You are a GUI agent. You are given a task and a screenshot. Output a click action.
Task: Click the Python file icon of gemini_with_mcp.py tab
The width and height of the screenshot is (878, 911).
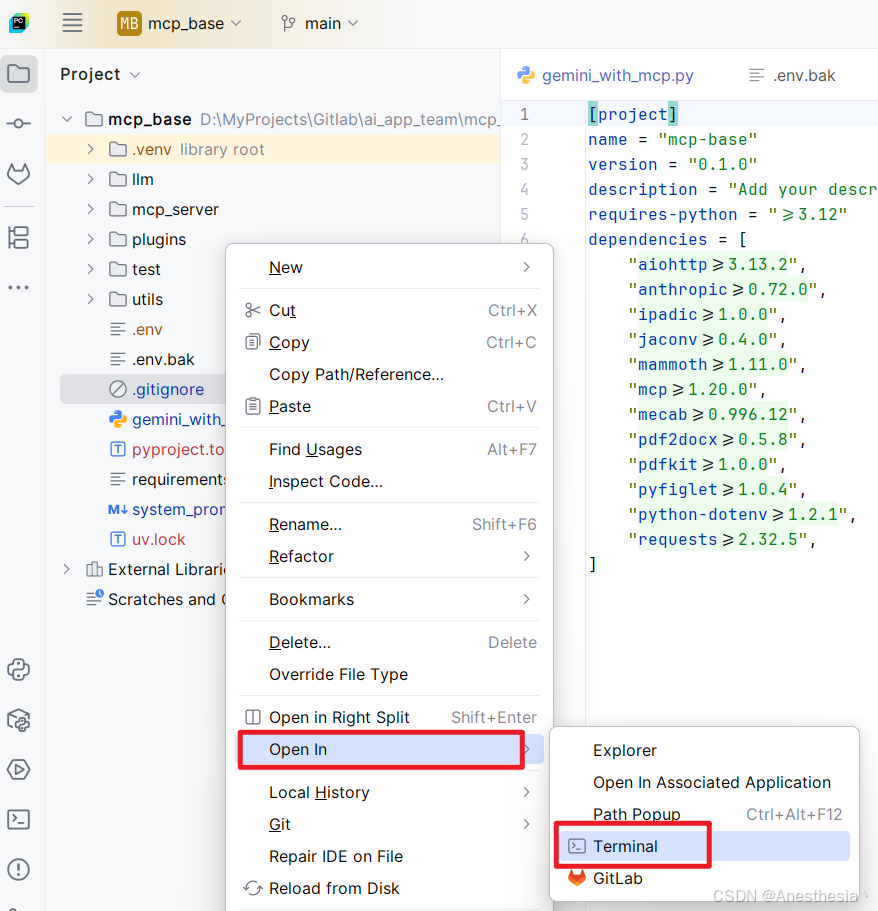pos(526,75)
